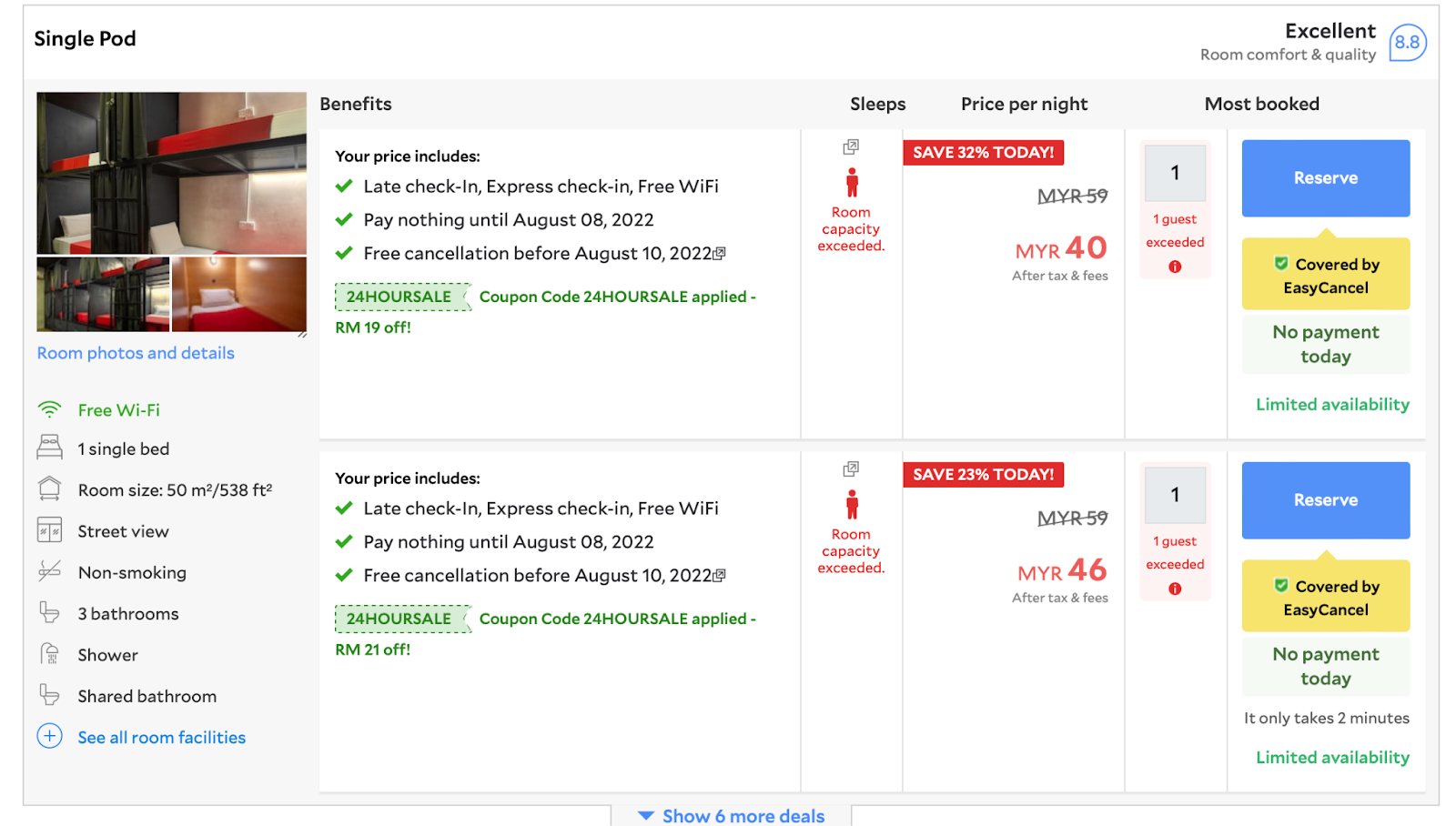Open second free cancellation policy details icon
Screen dimensions: 1456x826
point(720,576)
